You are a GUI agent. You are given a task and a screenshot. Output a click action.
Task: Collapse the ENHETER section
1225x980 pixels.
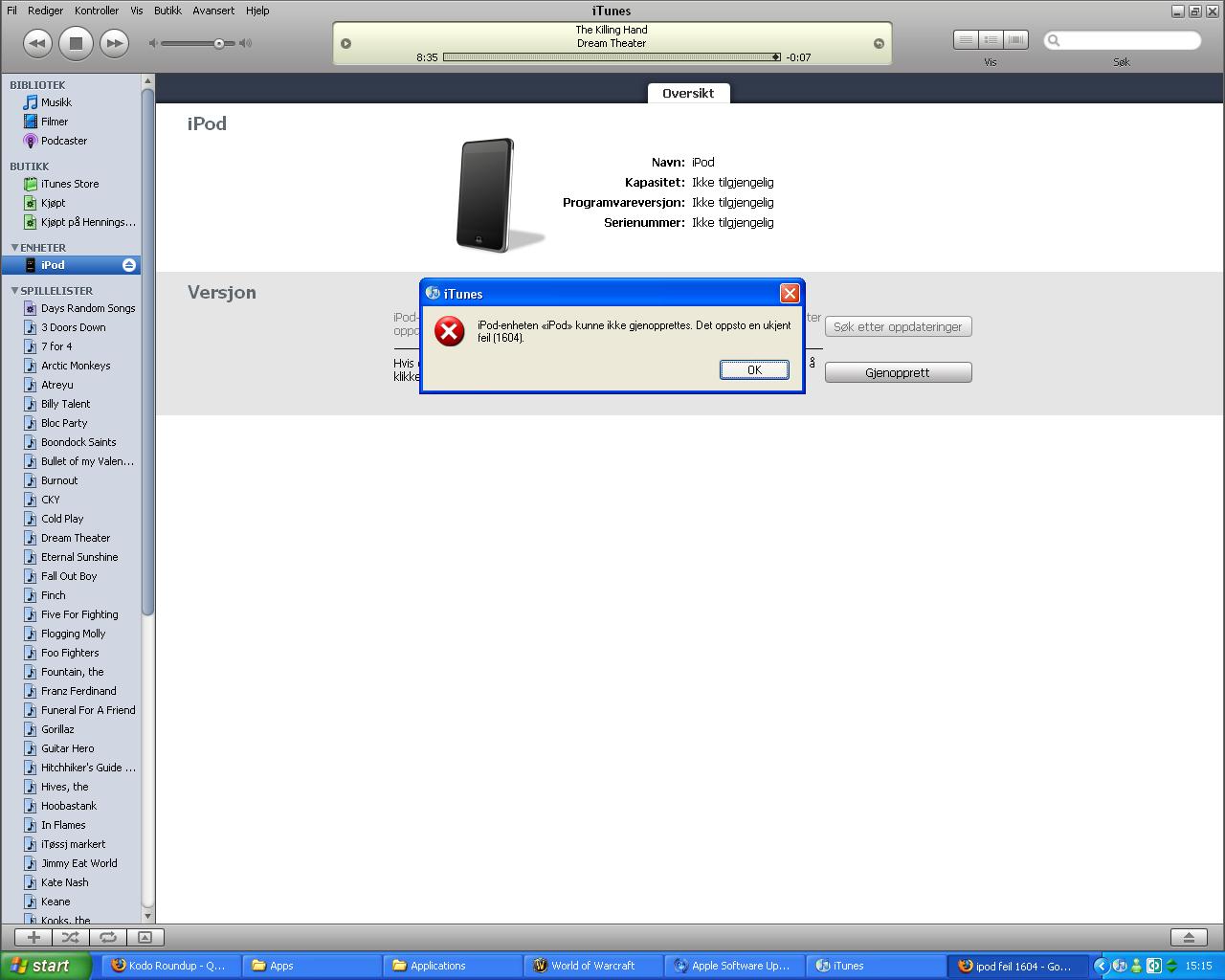click(14, 247)
